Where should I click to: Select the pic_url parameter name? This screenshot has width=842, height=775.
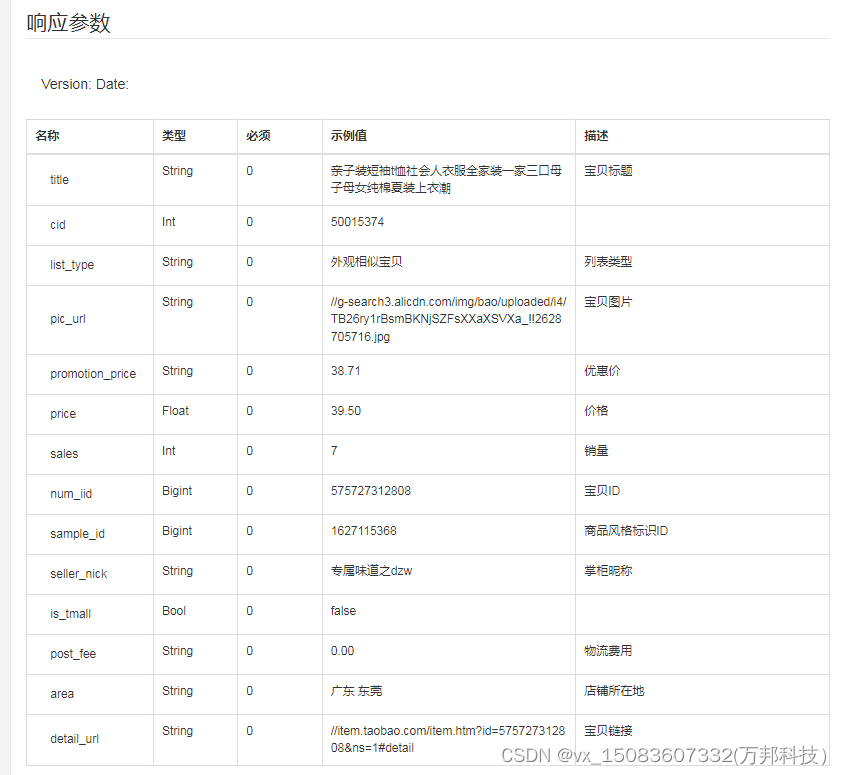tap(68, 319)
